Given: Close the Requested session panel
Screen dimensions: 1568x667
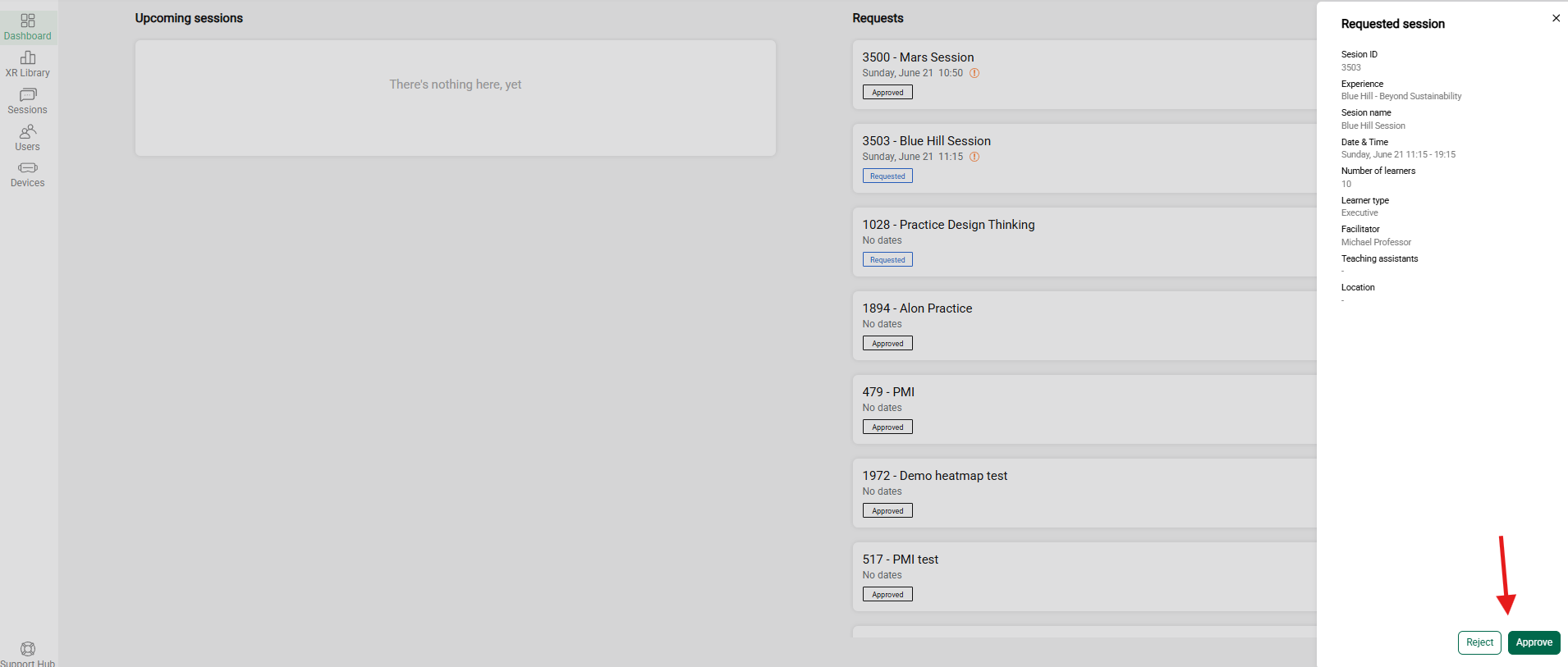Looking at the screenshot, I should (x=1556, y=18).
